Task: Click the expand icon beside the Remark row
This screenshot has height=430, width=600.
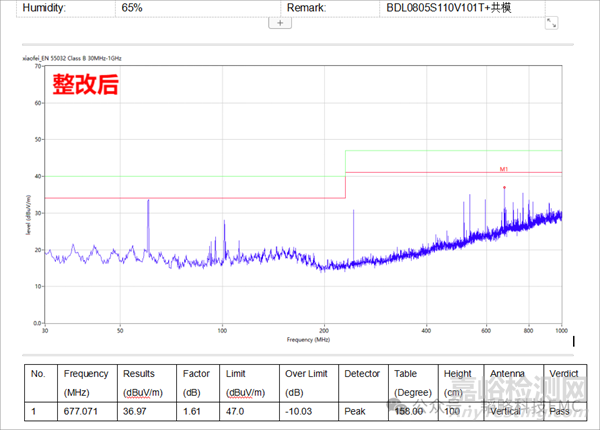Action: click(x=551, y=22)
